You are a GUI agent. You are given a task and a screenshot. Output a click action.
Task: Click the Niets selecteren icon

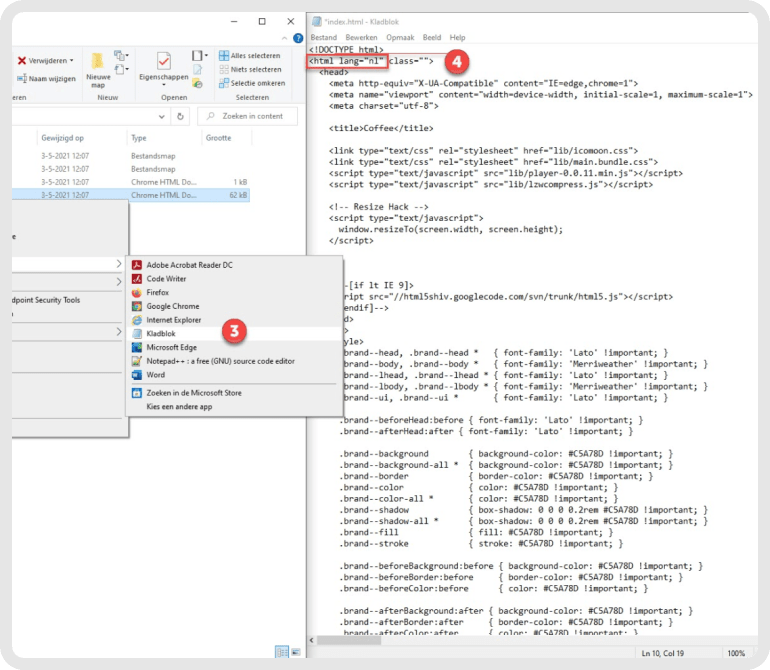[224, 69]
